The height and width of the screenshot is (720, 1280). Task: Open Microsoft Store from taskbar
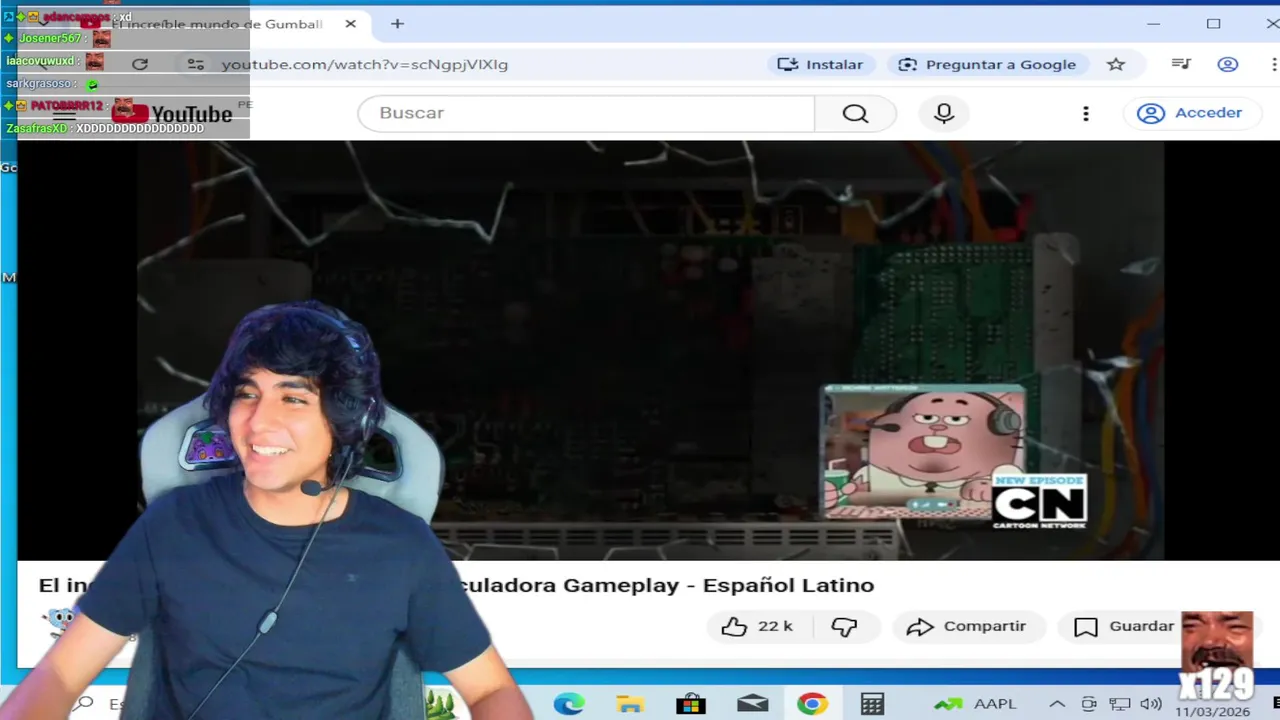(691, 705)
